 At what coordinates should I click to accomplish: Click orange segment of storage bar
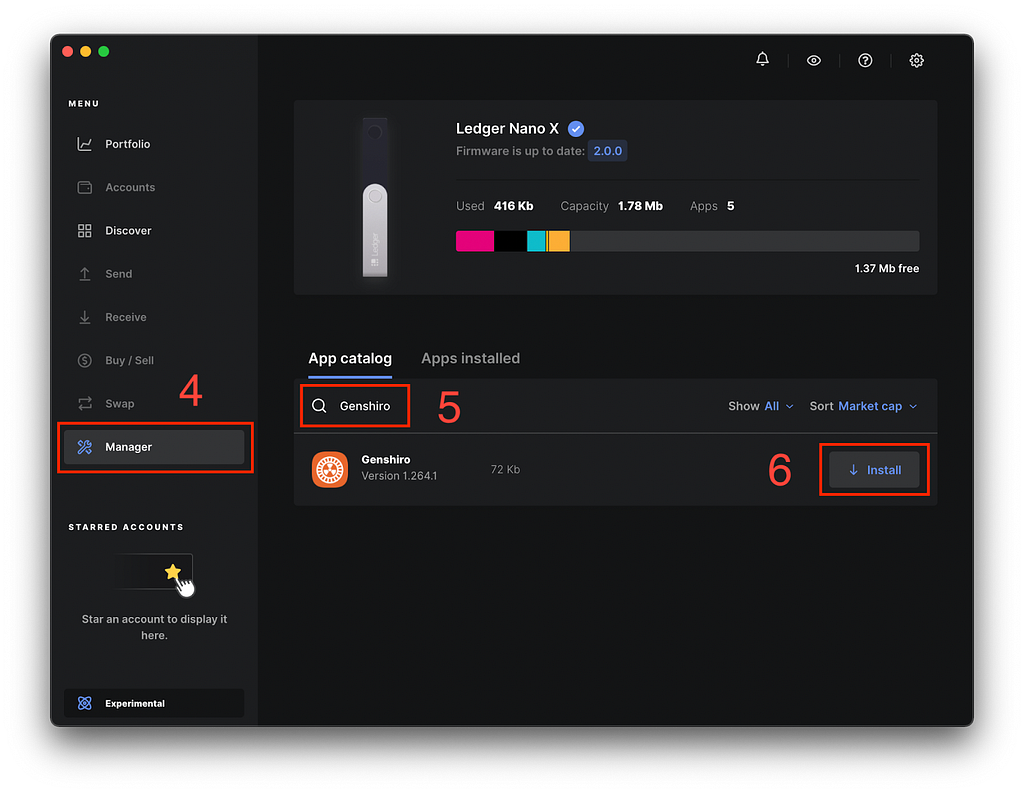click(558, 241)
